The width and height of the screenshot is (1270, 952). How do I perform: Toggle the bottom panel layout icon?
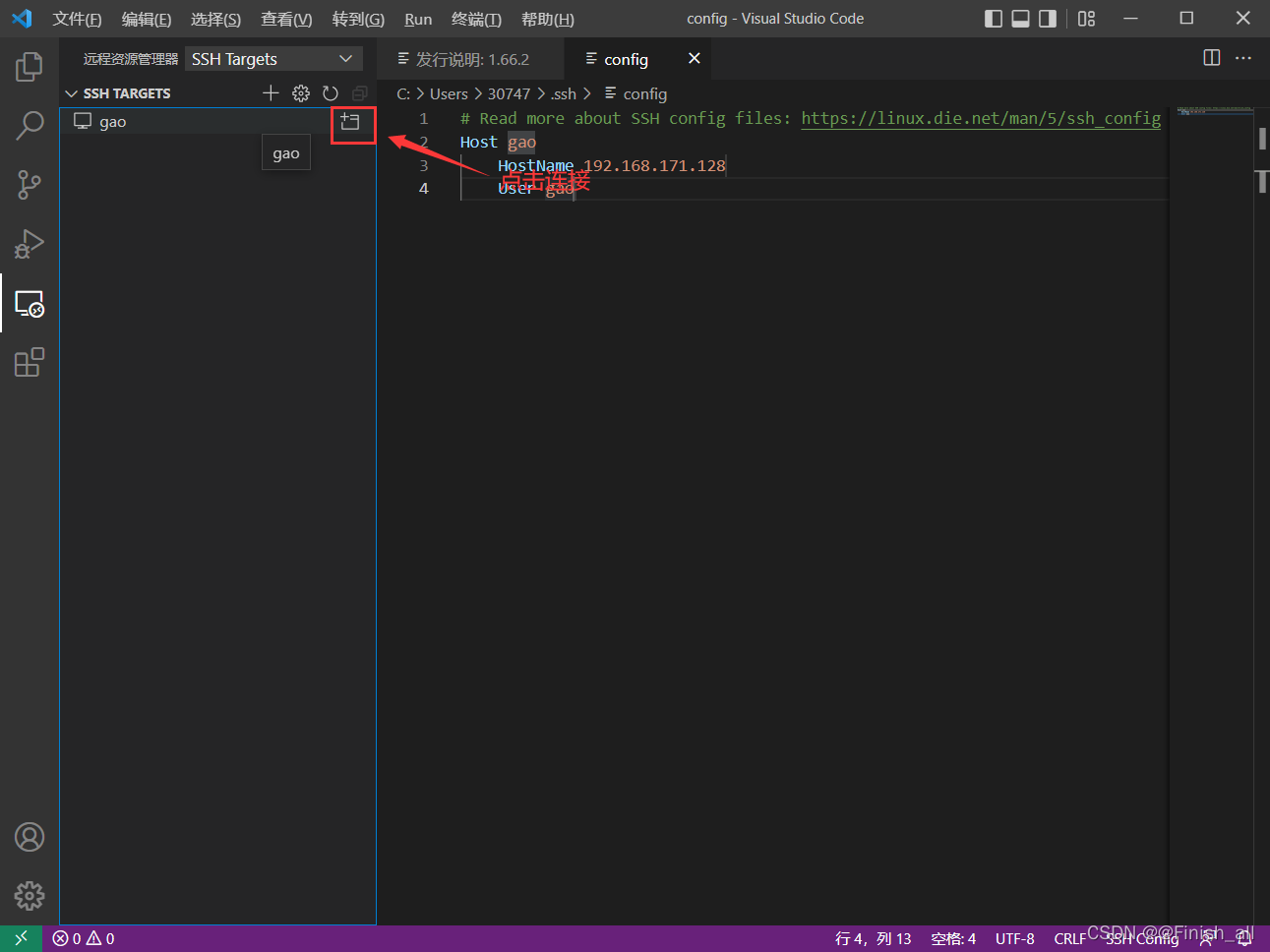tap(1021, 19)
